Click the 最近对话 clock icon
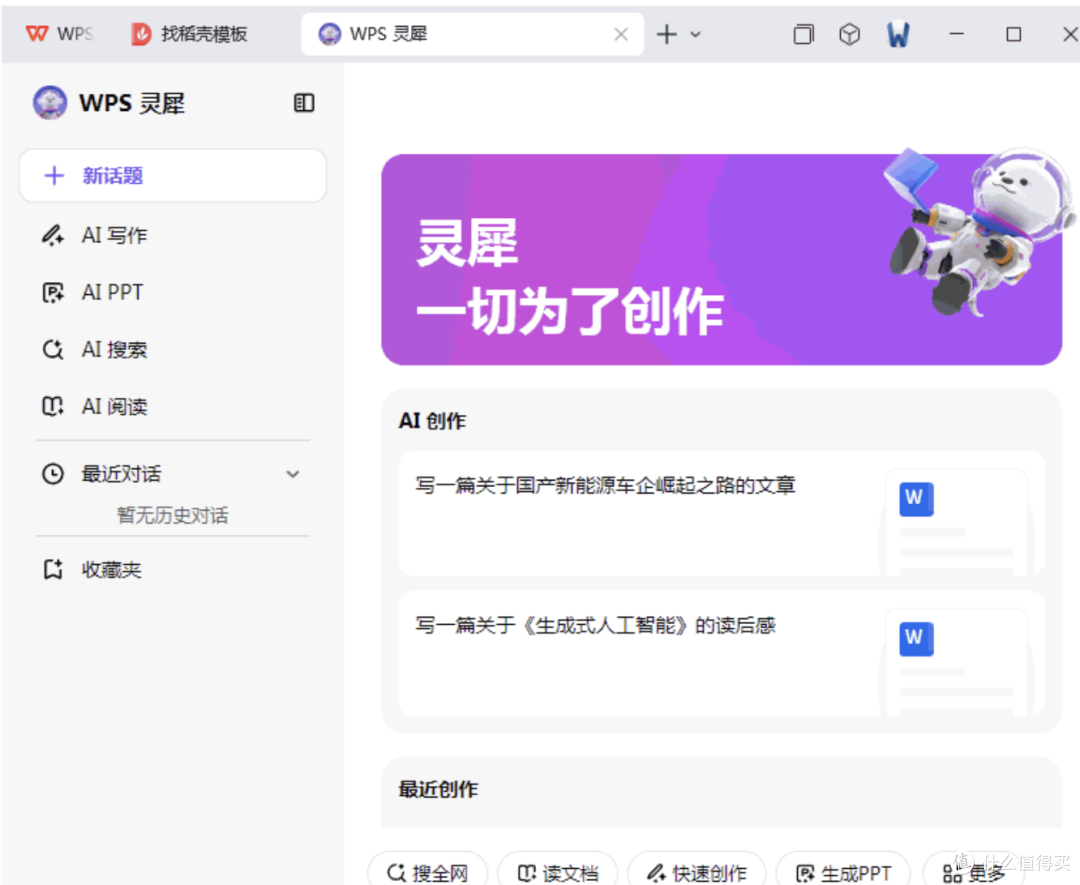Image resolution: width=1080 pixels, height=885 pixels. coord(53,474)
